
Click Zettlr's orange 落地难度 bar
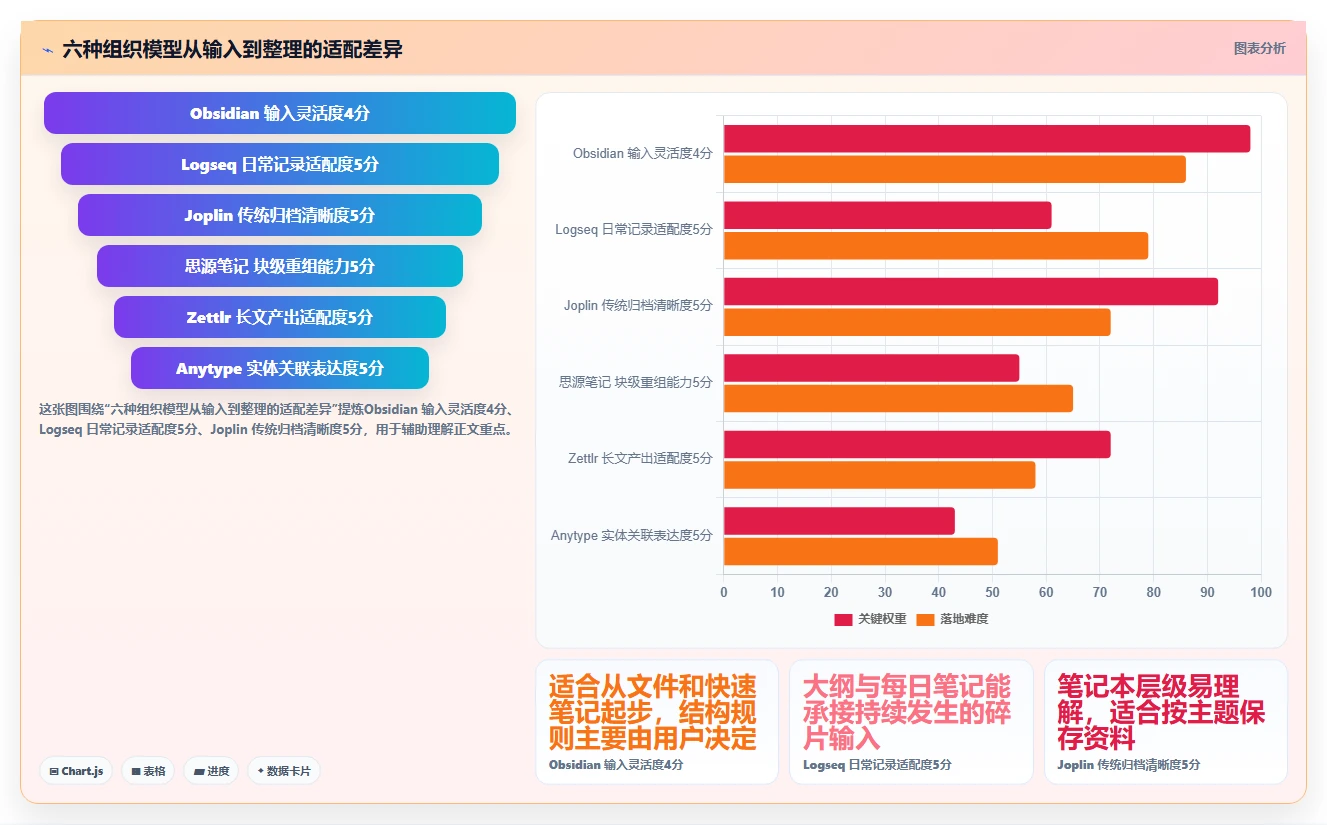click(x=880, y=475)
